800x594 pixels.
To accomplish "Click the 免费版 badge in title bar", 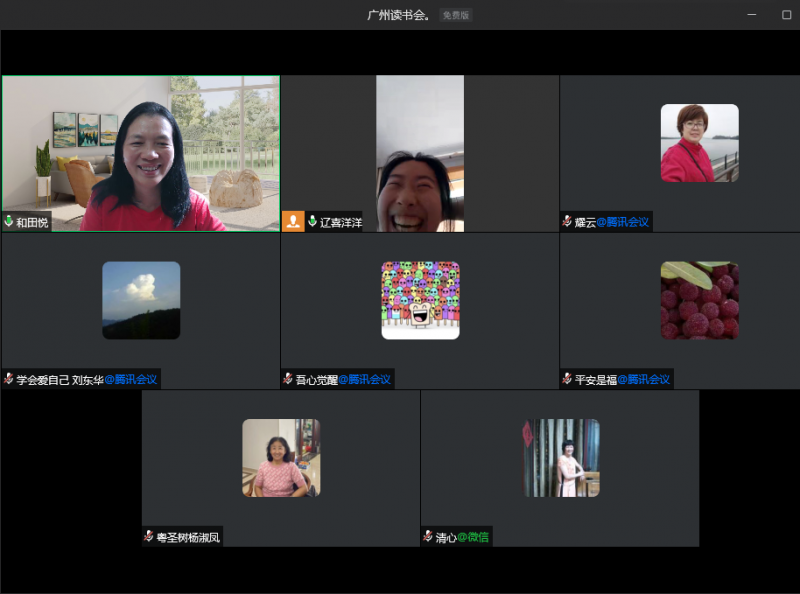I will click(x=456, y=15).
